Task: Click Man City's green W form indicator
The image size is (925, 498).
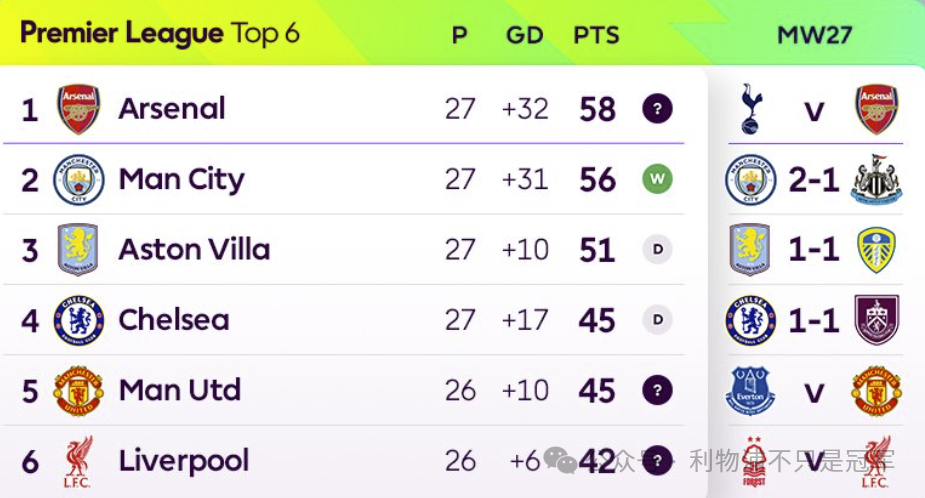Action: 657,180
